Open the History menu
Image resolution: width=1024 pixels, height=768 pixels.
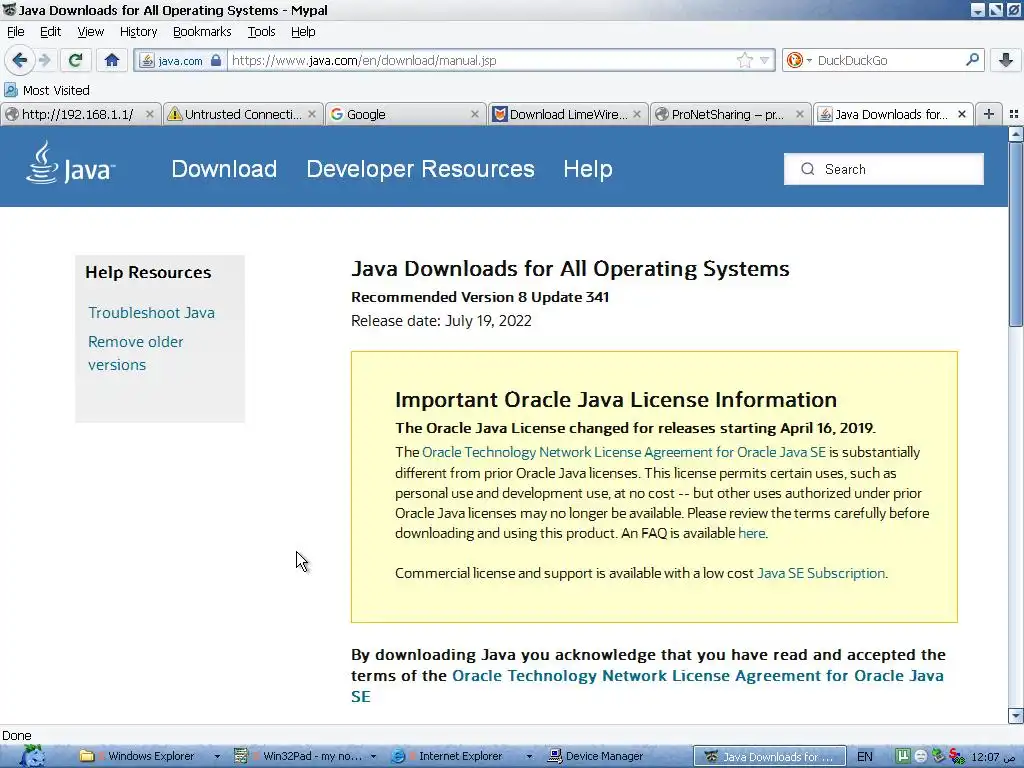coord(138,31)
